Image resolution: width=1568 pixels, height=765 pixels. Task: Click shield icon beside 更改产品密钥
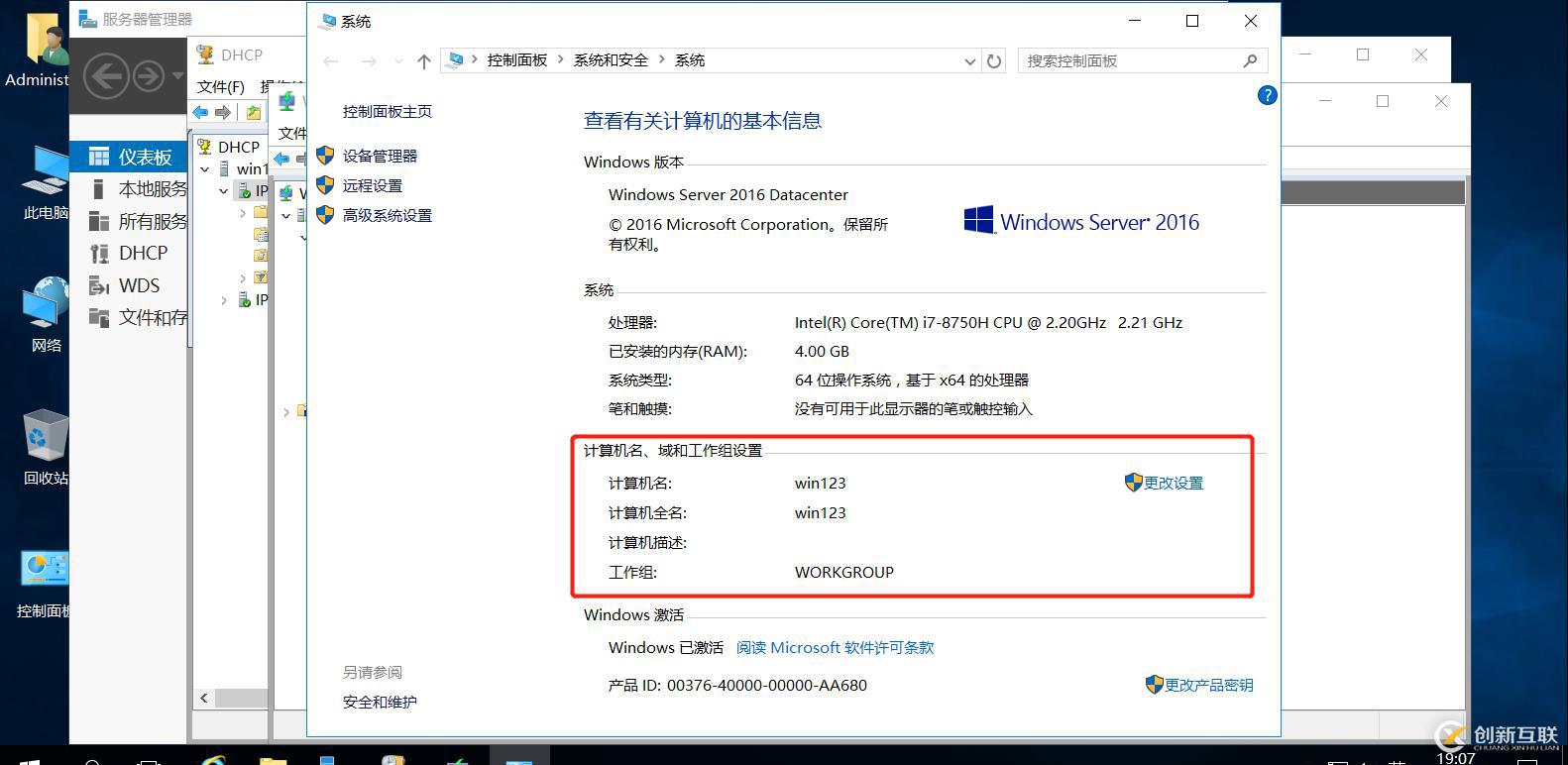1154,685
